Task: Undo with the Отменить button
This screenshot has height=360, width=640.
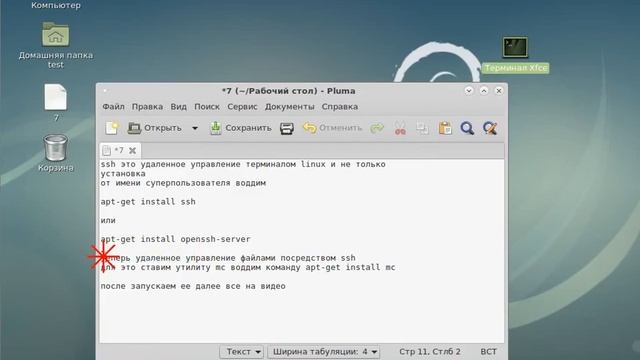Action: tap(332, 128)
